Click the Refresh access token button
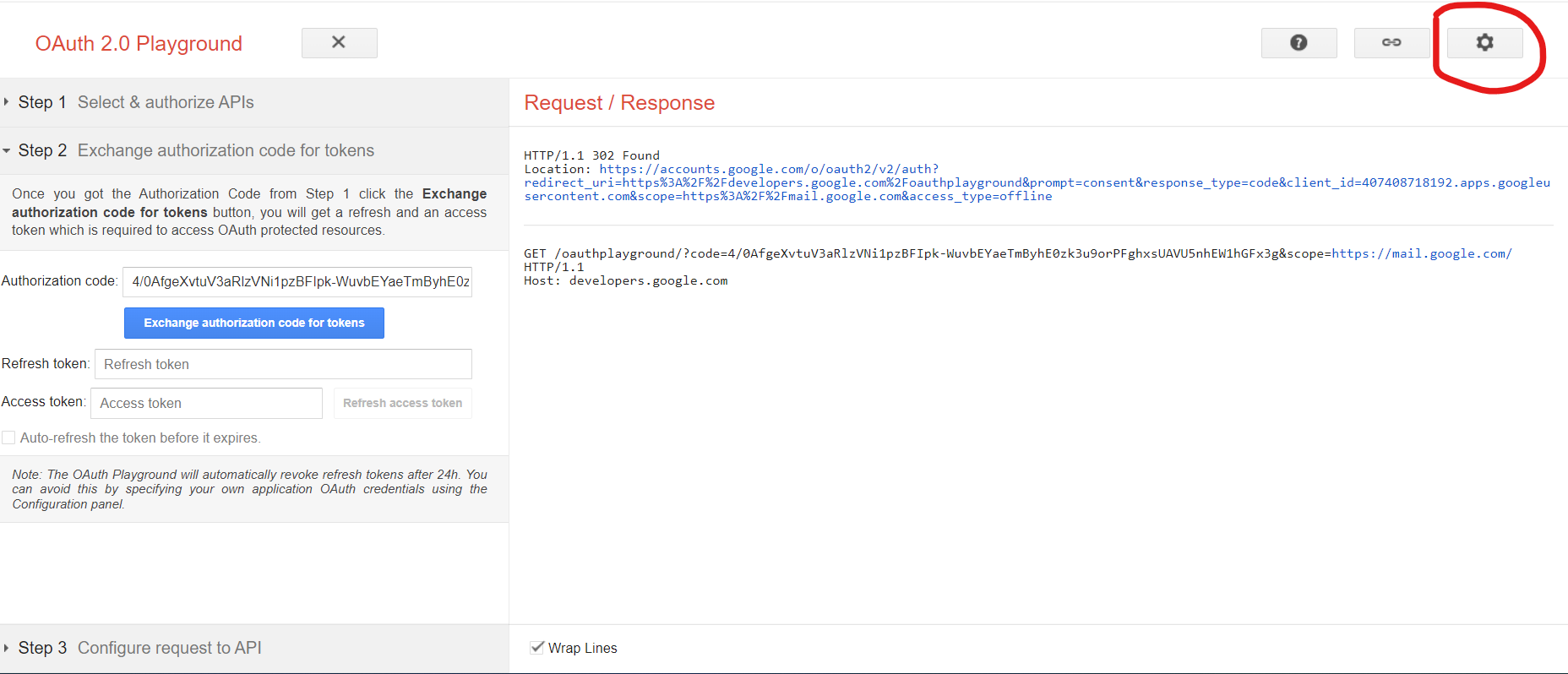Viewport: 1568px width, 674px height. click(402, 403)
